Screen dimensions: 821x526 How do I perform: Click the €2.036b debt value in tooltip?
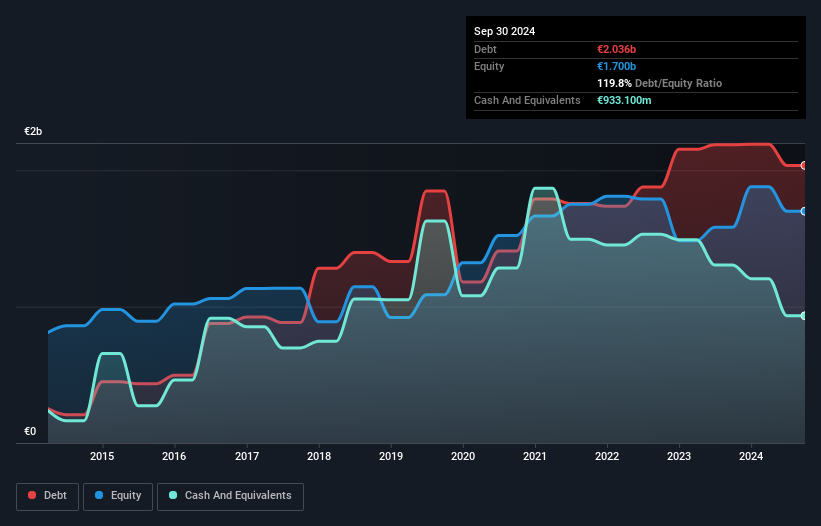pos(616,49)
